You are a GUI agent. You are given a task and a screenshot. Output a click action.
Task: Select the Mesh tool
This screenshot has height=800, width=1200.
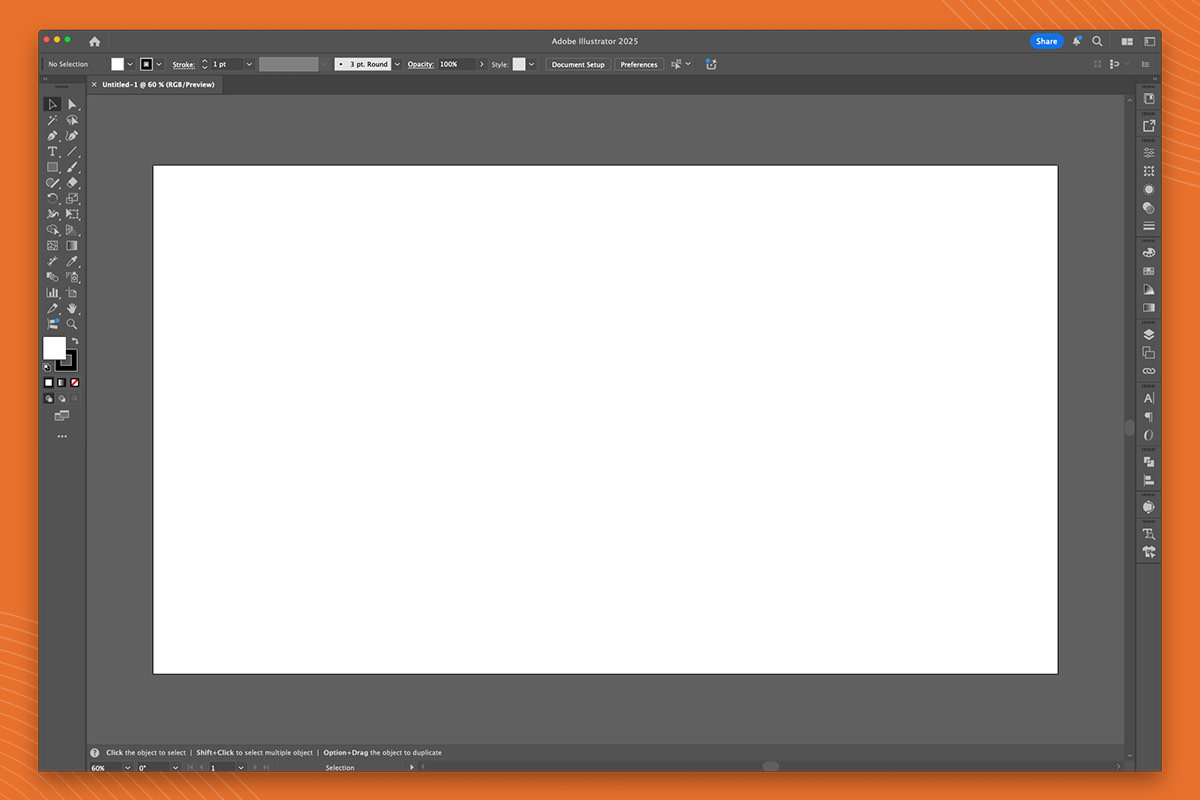[53, 245]
